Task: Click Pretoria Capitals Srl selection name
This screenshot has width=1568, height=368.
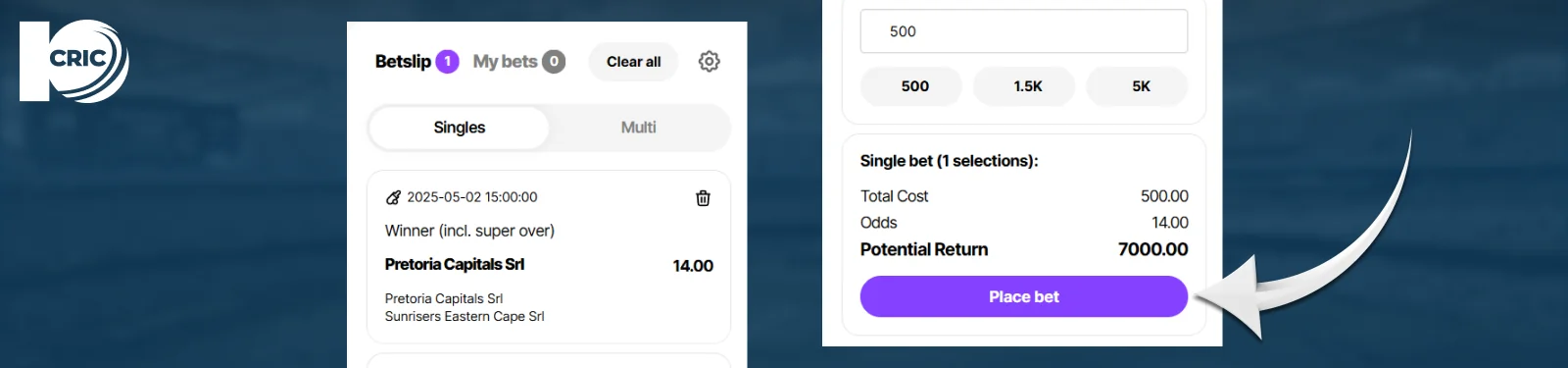Action: 455,264
